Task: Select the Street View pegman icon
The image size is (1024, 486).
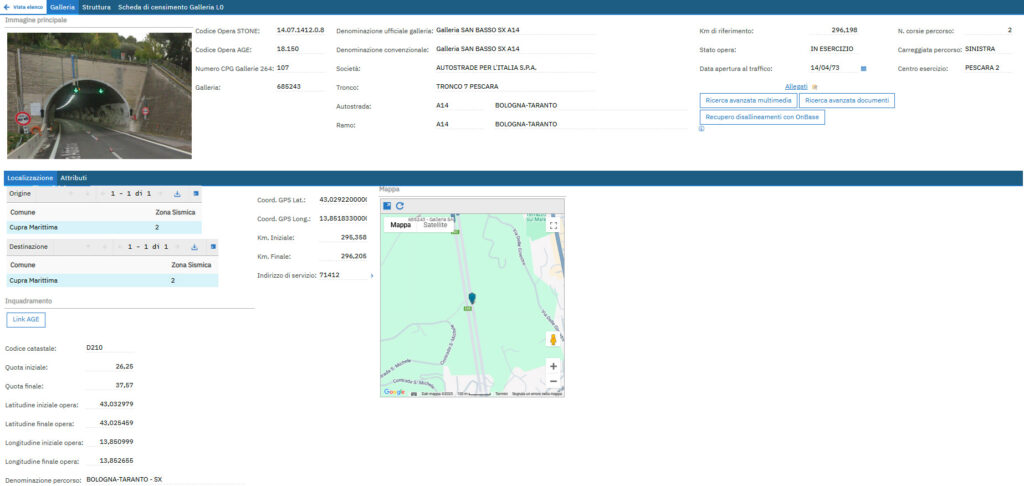Action: (553, 340)
